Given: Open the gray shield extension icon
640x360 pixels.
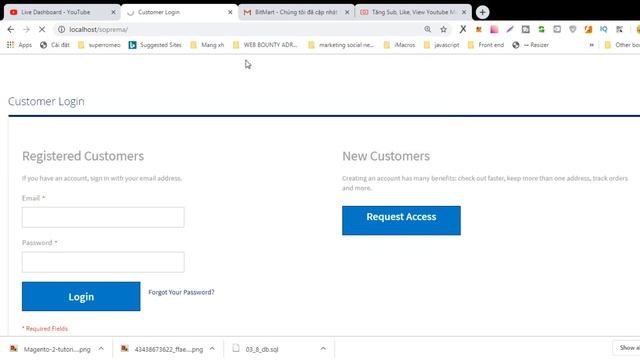Looking at the screenshot, I should pos(573,29).
